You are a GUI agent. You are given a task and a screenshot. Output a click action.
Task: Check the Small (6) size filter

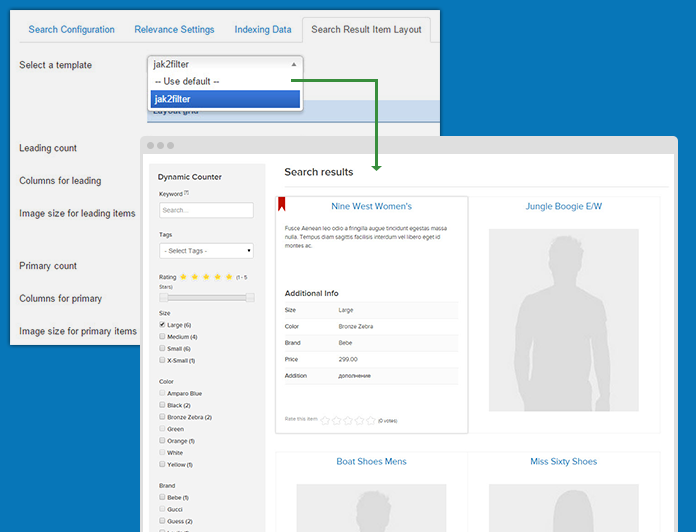click(x=162, y=348)
